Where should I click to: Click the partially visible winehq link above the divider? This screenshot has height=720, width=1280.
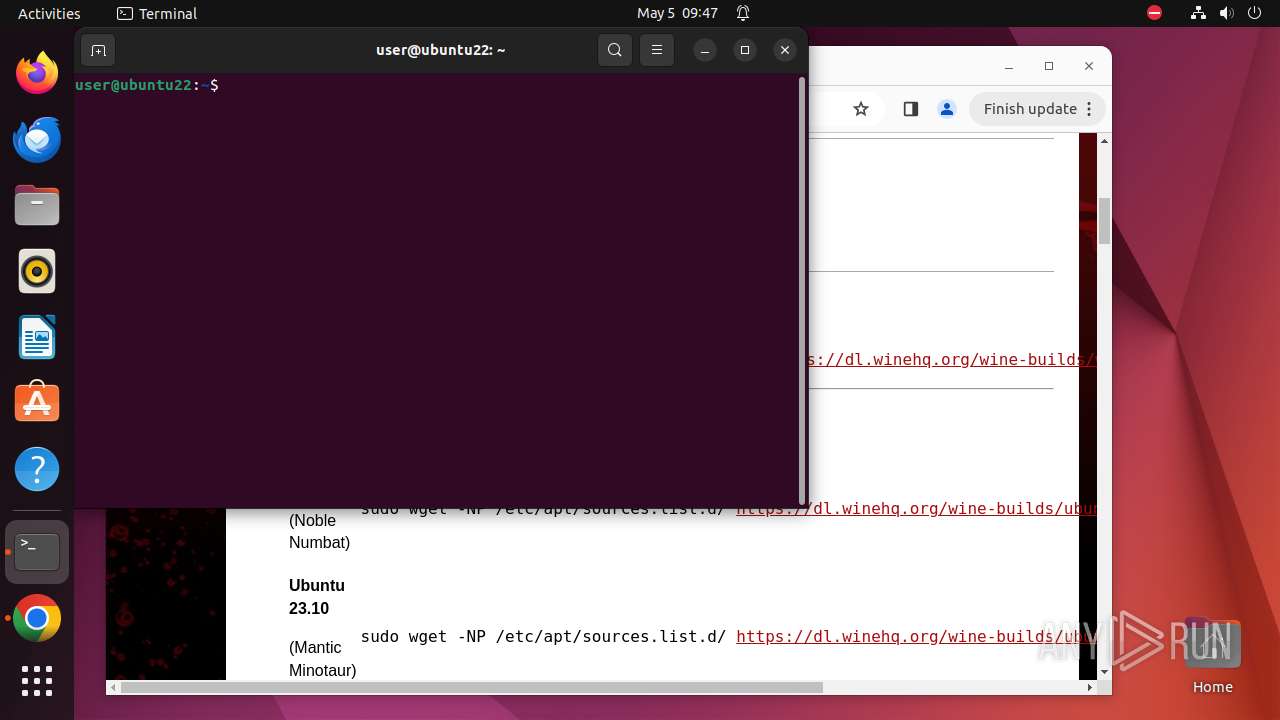(953, 359)
